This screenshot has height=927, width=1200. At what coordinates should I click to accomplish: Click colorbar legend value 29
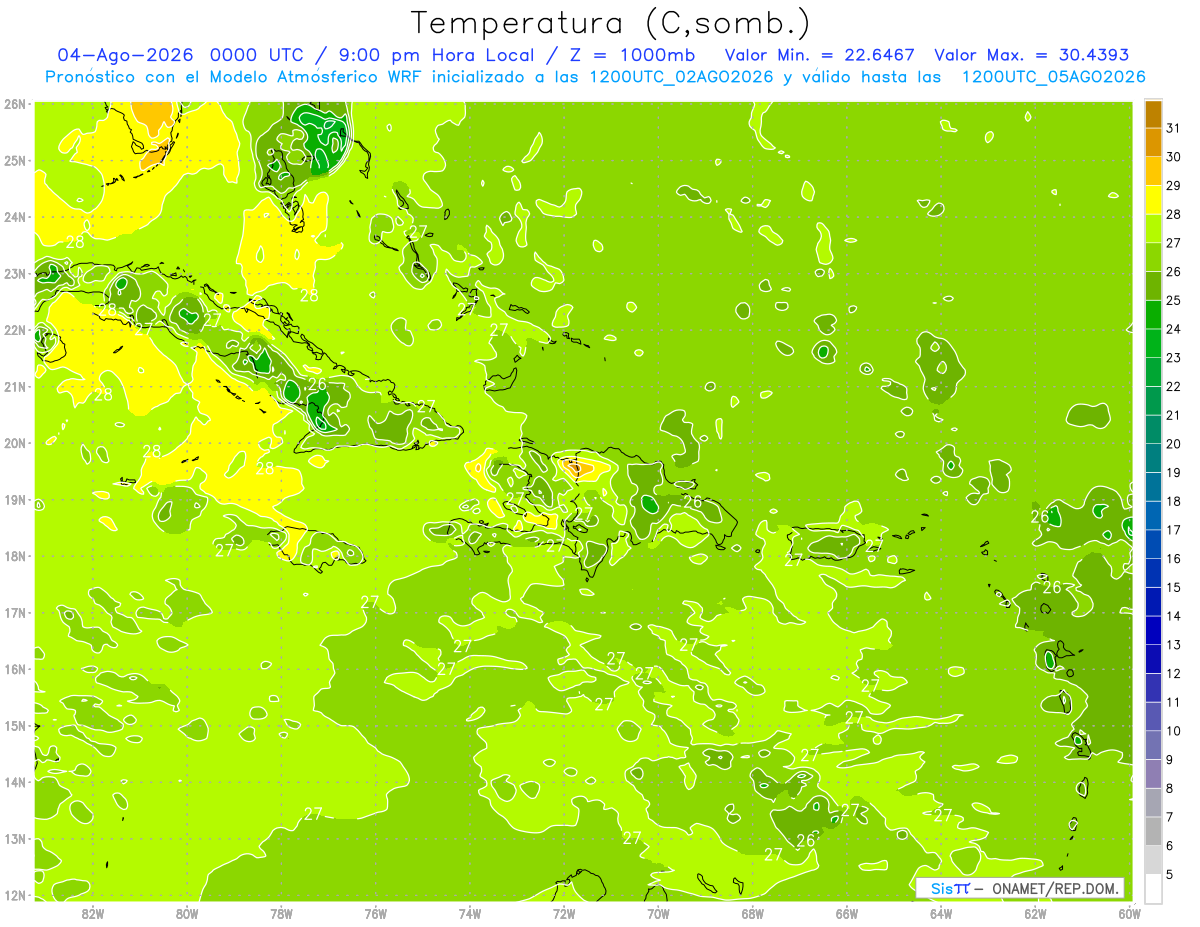tap(1173, 186)
